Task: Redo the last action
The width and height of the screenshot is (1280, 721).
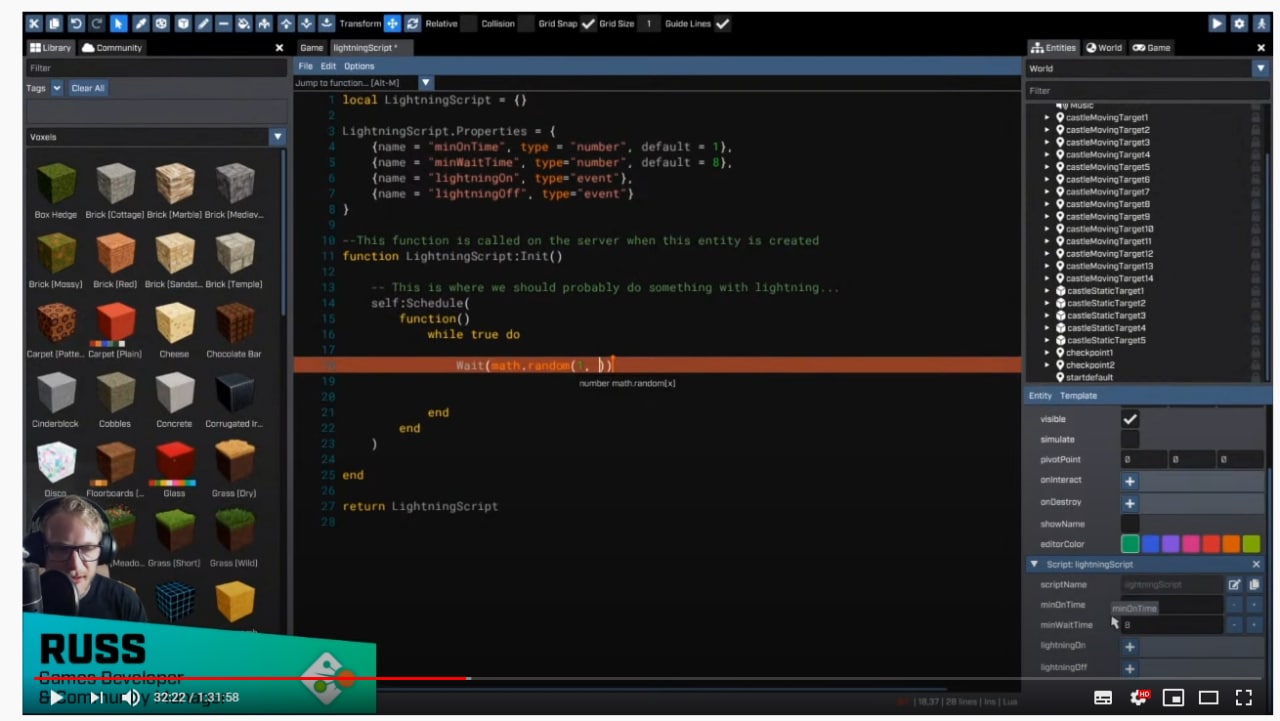Action: (97, 23)
